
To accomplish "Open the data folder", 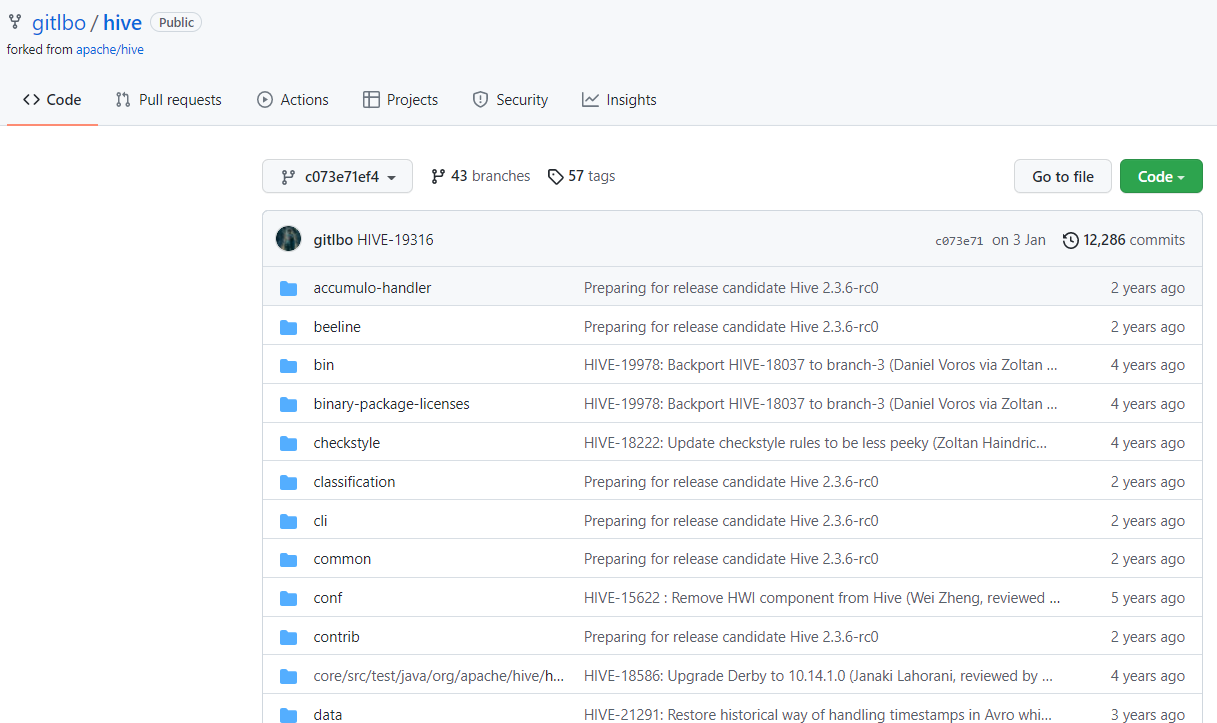I will [328, 715].
